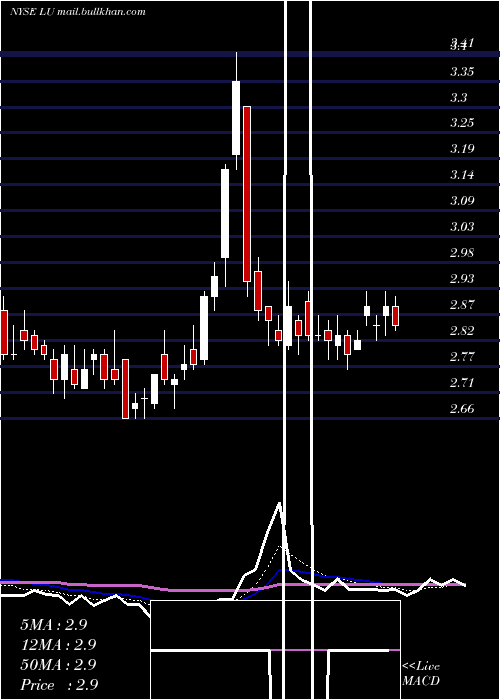Click the Price : 2.9 readout

pyautogui.click(x=59, y=685)
